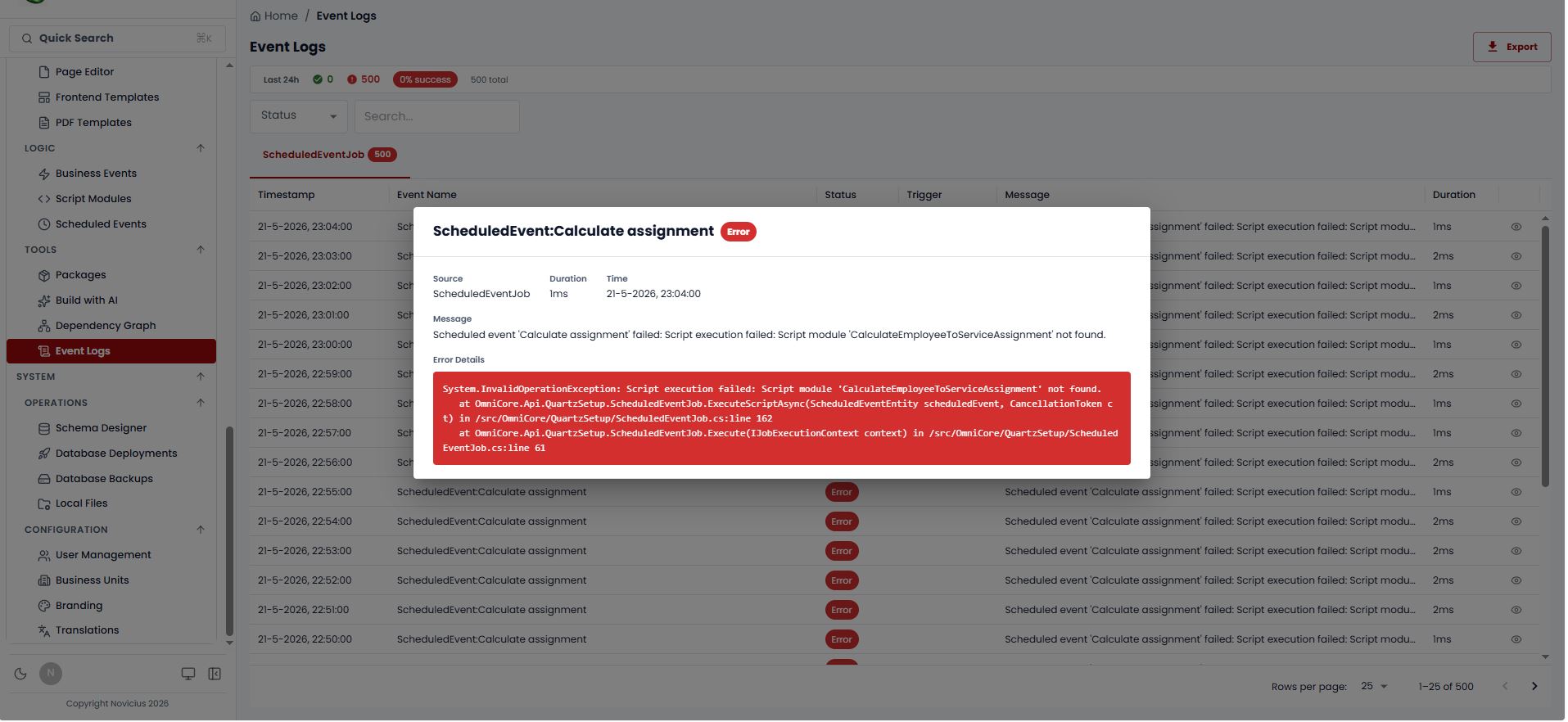The width and height of the screenshot is (1568, 722).
Task: Sort by Event Name column header
Action: pyautogui.click(x=427, y=195)
